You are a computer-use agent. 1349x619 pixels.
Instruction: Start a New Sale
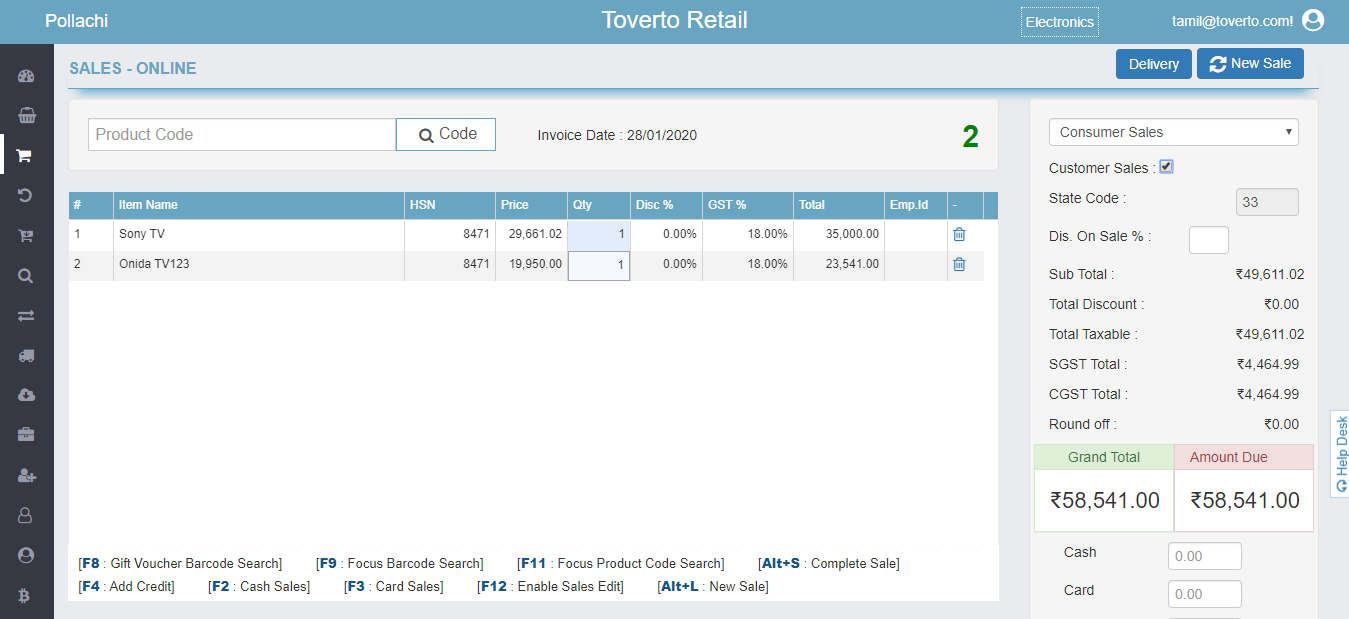click(1250, 64)
